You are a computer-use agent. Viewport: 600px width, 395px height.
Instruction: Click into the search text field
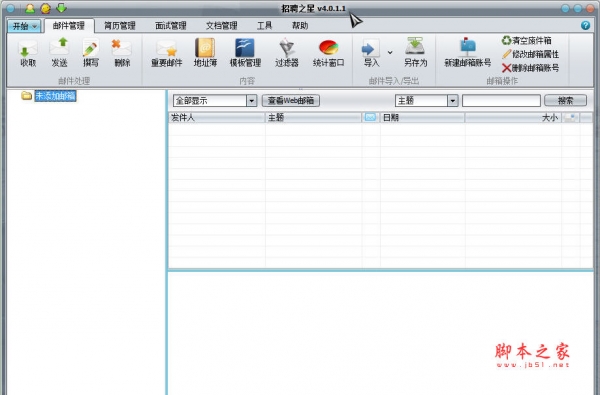point(501,101)
